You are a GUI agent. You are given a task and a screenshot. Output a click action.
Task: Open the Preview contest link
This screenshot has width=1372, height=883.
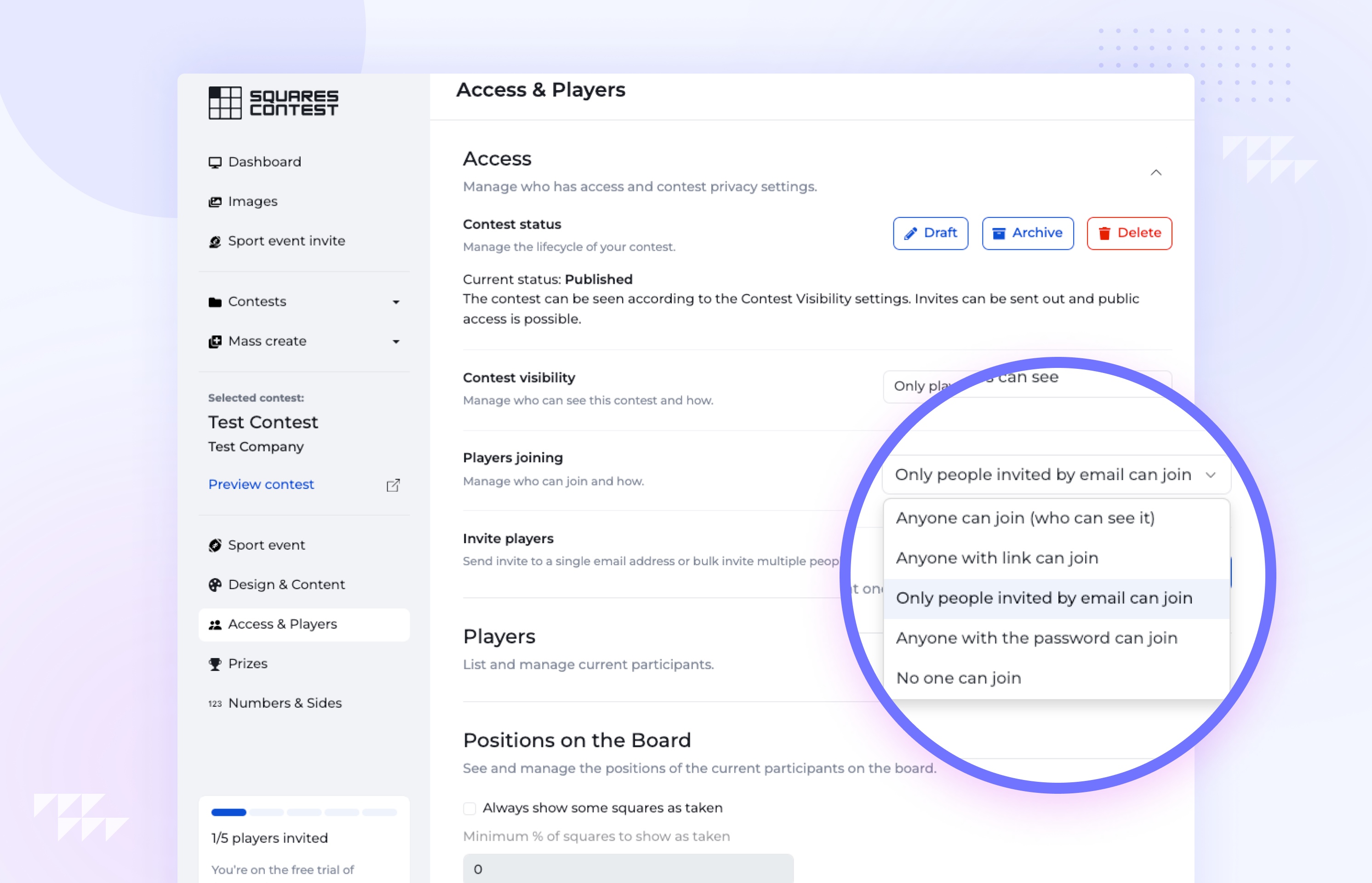pyautogui.click(x=261, y=485)
